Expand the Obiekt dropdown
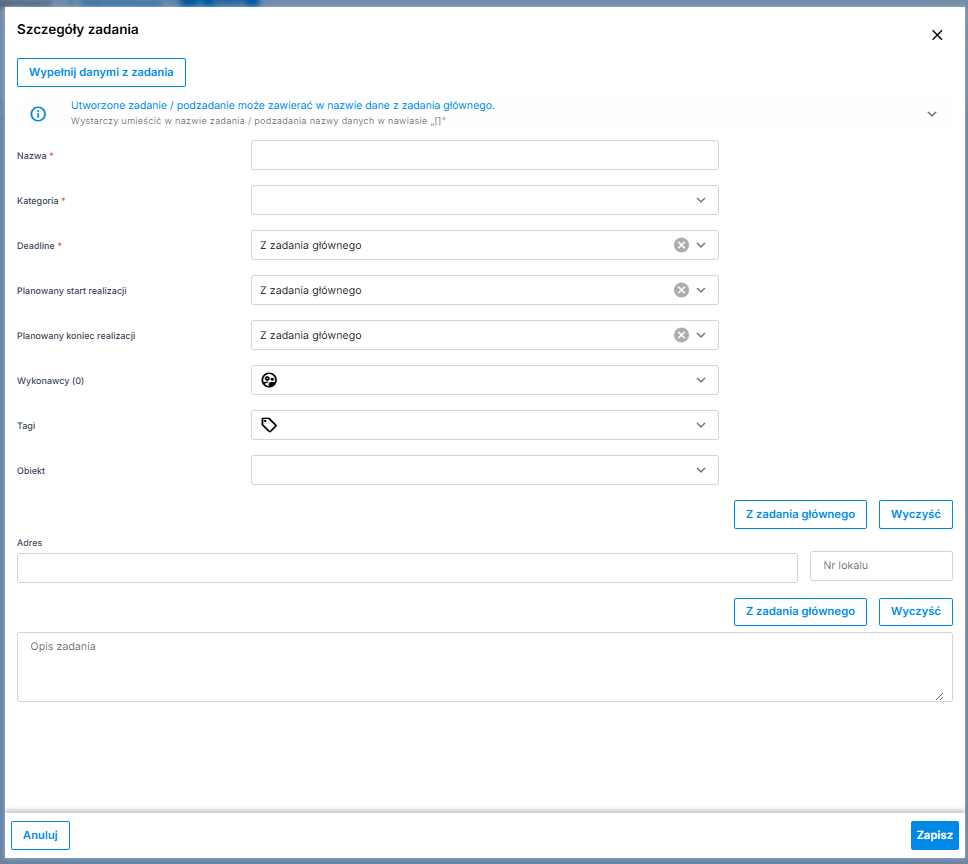968x864 pixels. coord(700,470)
